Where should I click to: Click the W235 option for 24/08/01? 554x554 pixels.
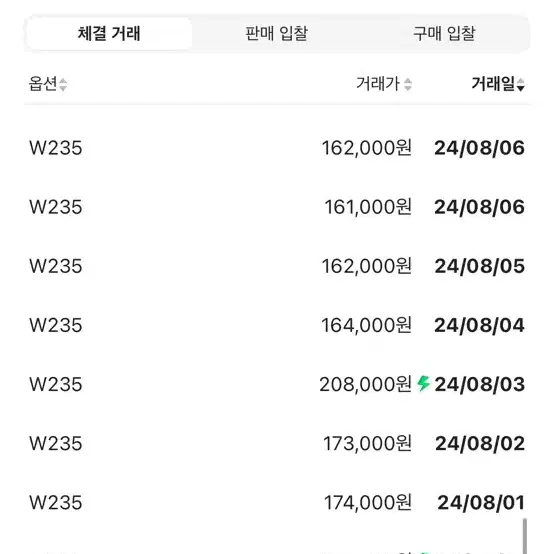[x=55, y=502]
